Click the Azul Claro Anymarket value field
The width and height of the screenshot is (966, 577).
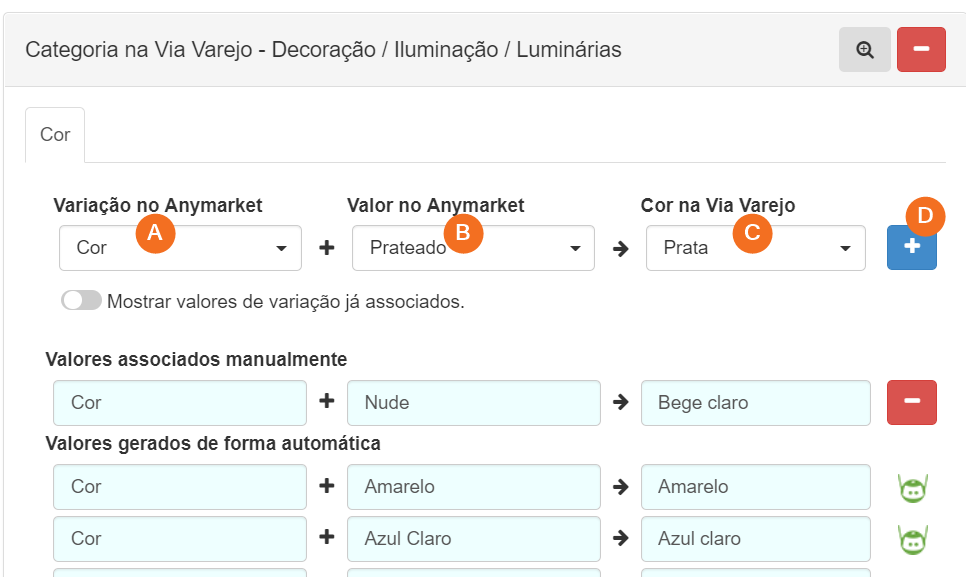pos(474,539)
